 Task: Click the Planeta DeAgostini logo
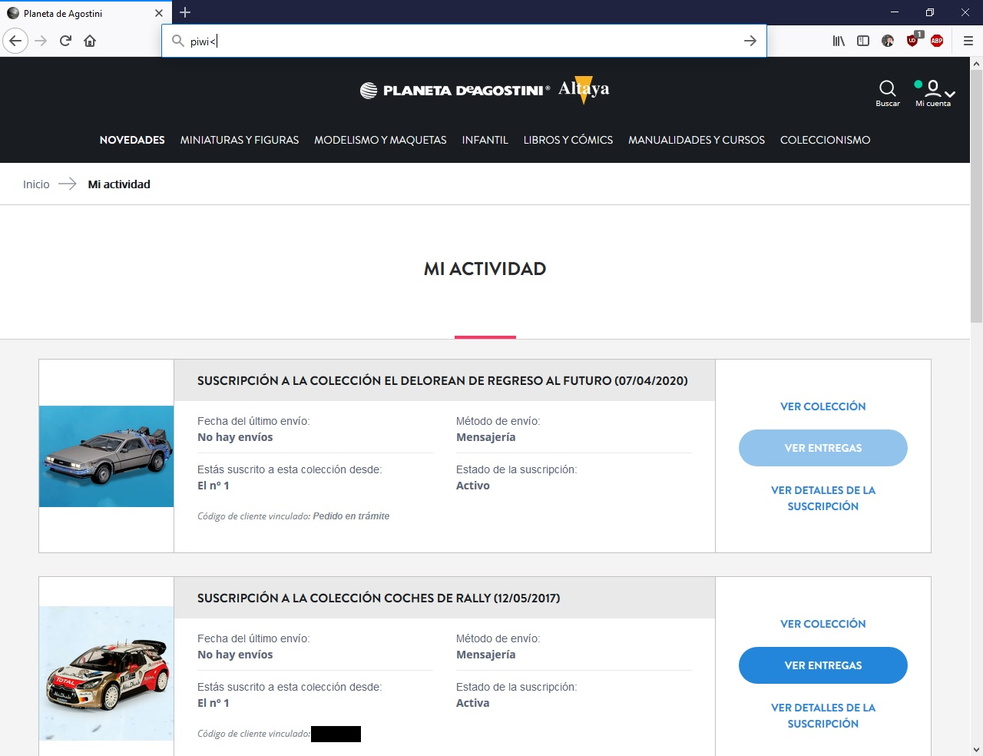[x=455, y=90]
